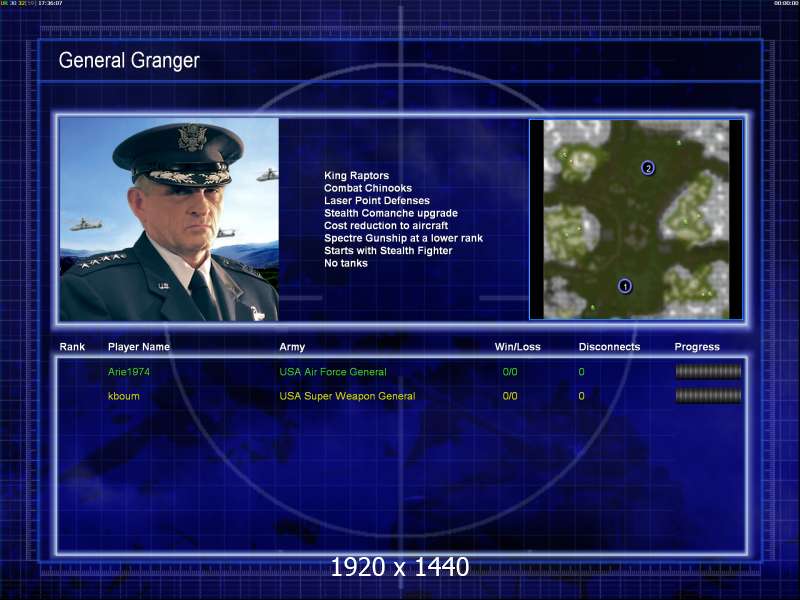This screenshot has height=600, width=800.
Task: Click start position marker 1 on map
Action: point(624,286)
